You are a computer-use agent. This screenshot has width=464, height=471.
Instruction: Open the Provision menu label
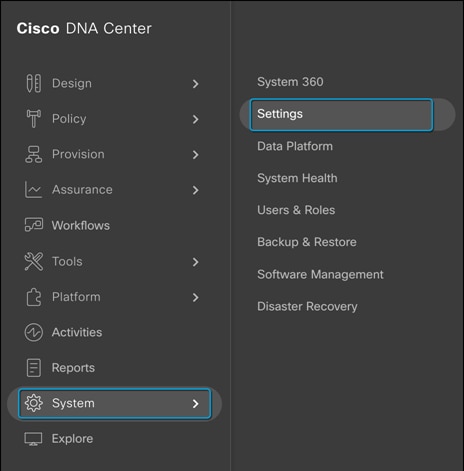pyautogui.click(x=78, y=154)
